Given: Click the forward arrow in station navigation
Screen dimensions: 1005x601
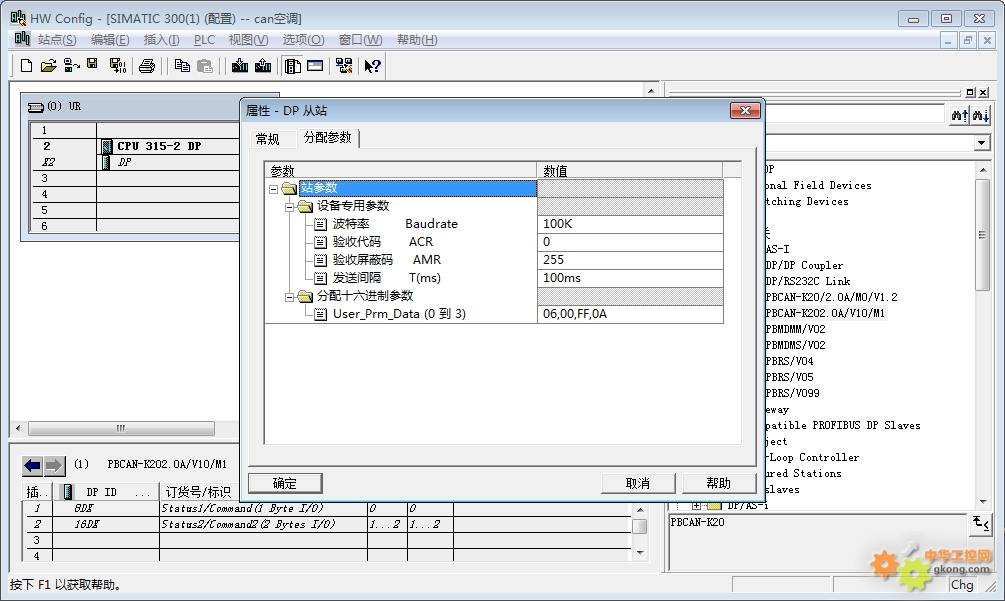Looking at the screenshot, I should [54, 465].
